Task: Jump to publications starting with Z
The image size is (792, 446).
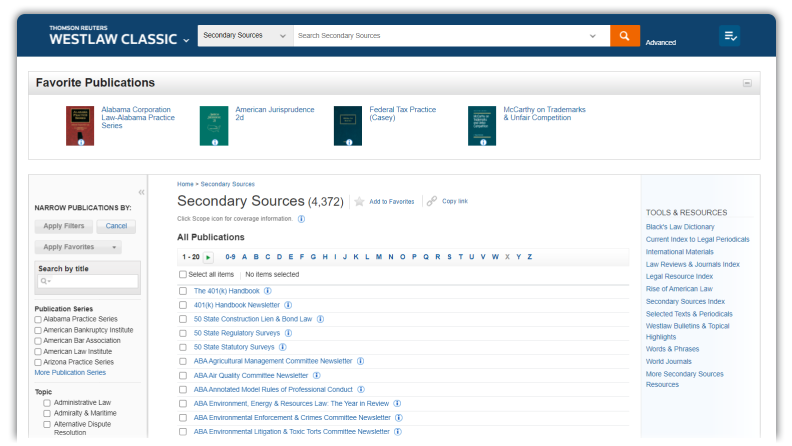Action: click(530, 257)
